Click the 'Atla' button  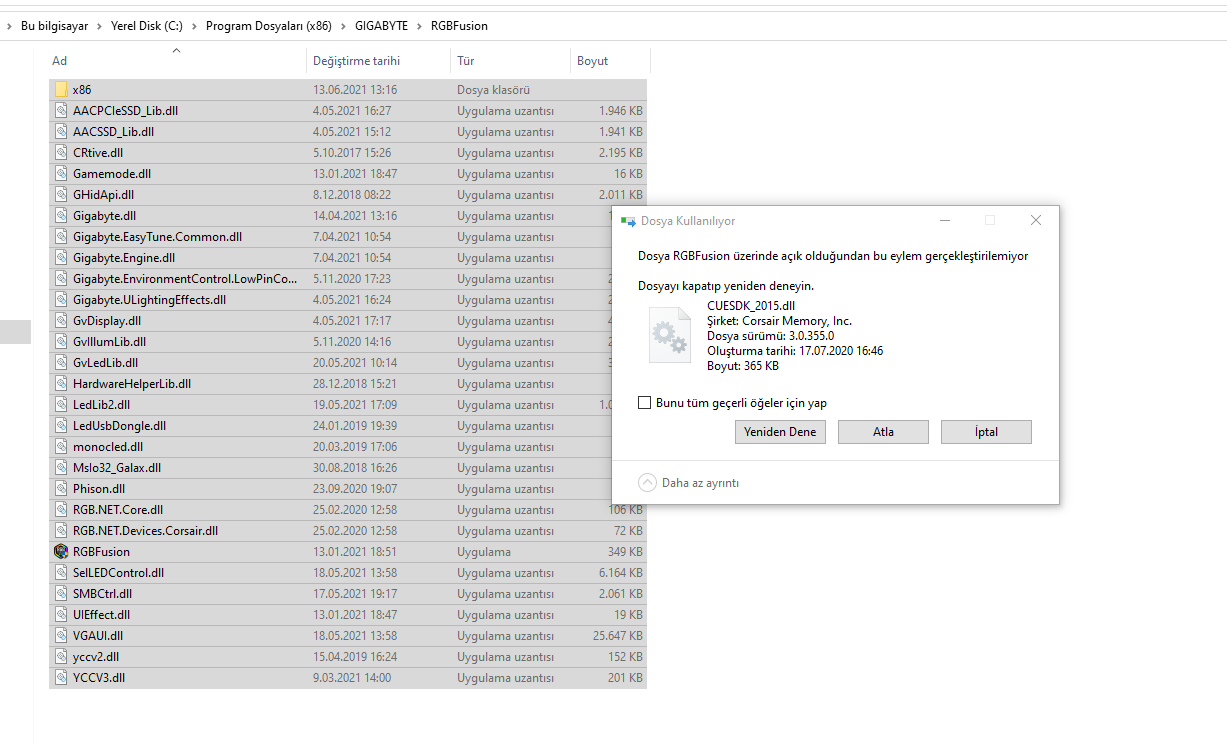click(x=883, y=432)
